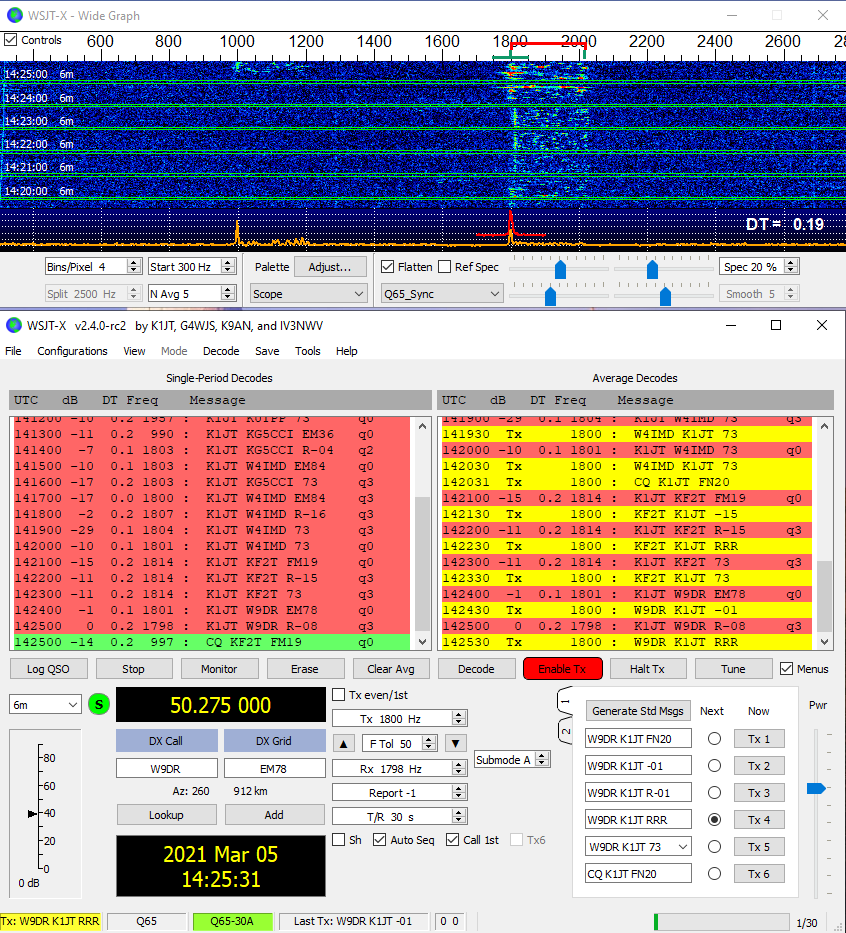This screenshot has height=933, width=846.
Task: Click the DX Grid field containing EM78
Action: [274, 769]
